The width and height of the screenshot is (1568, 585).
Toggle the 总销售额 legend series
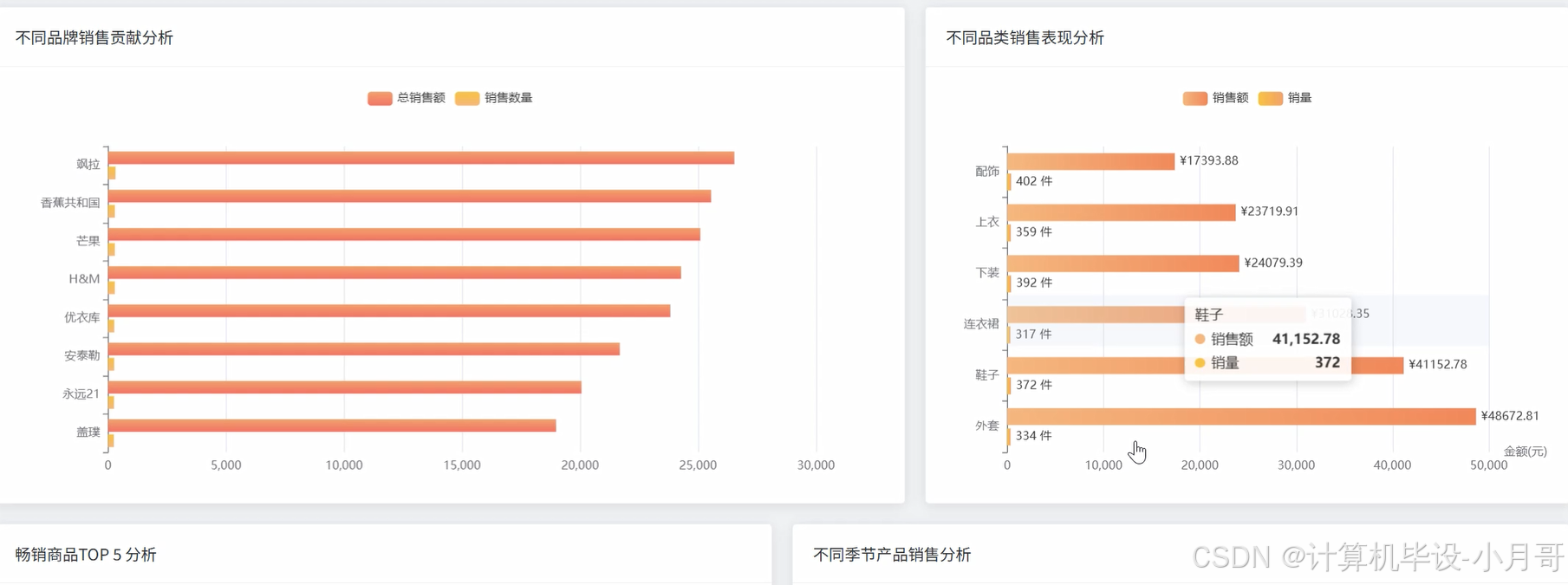pyautogui.click(x=407, y=98)
